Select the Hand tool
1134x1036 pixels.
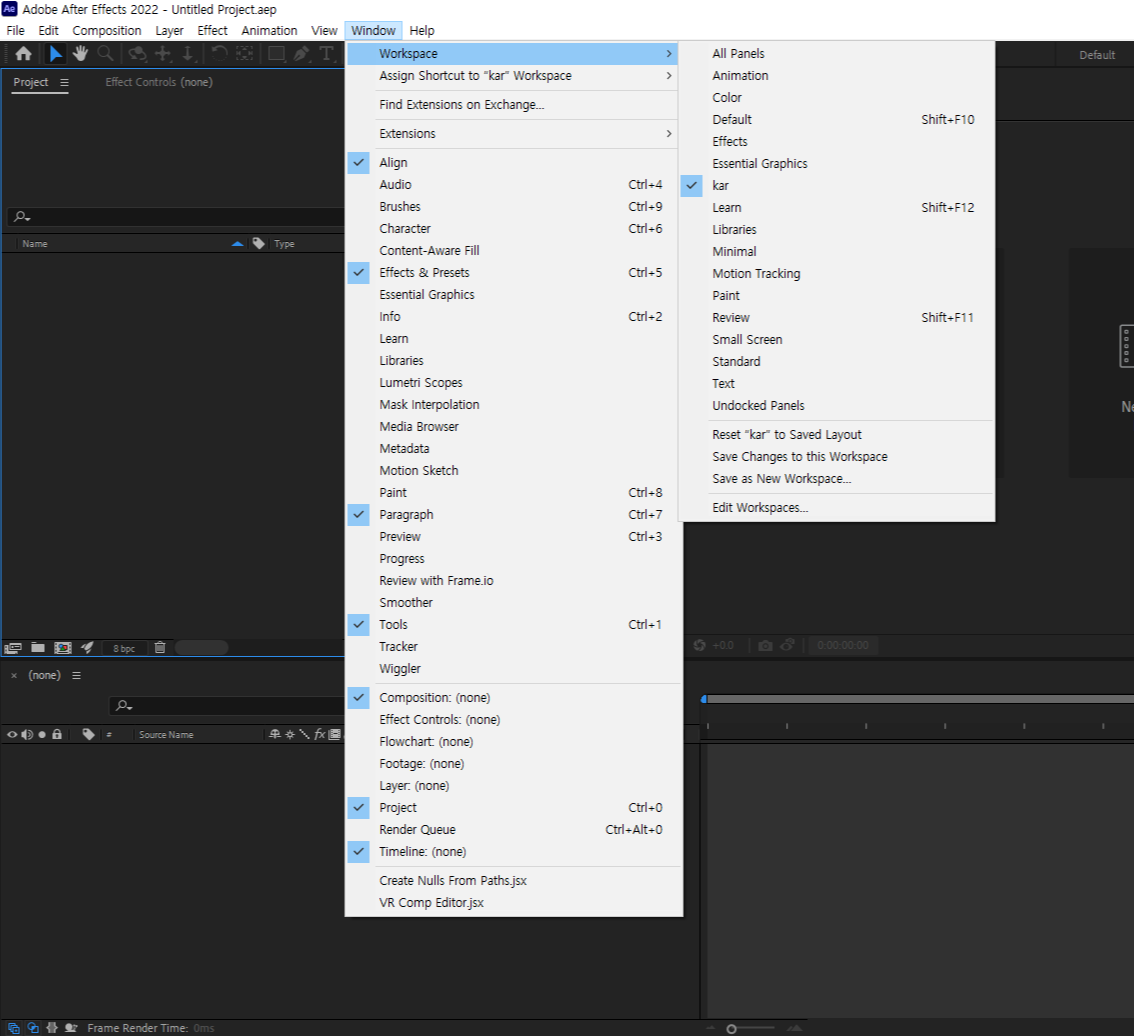click(x=80, y=54)
